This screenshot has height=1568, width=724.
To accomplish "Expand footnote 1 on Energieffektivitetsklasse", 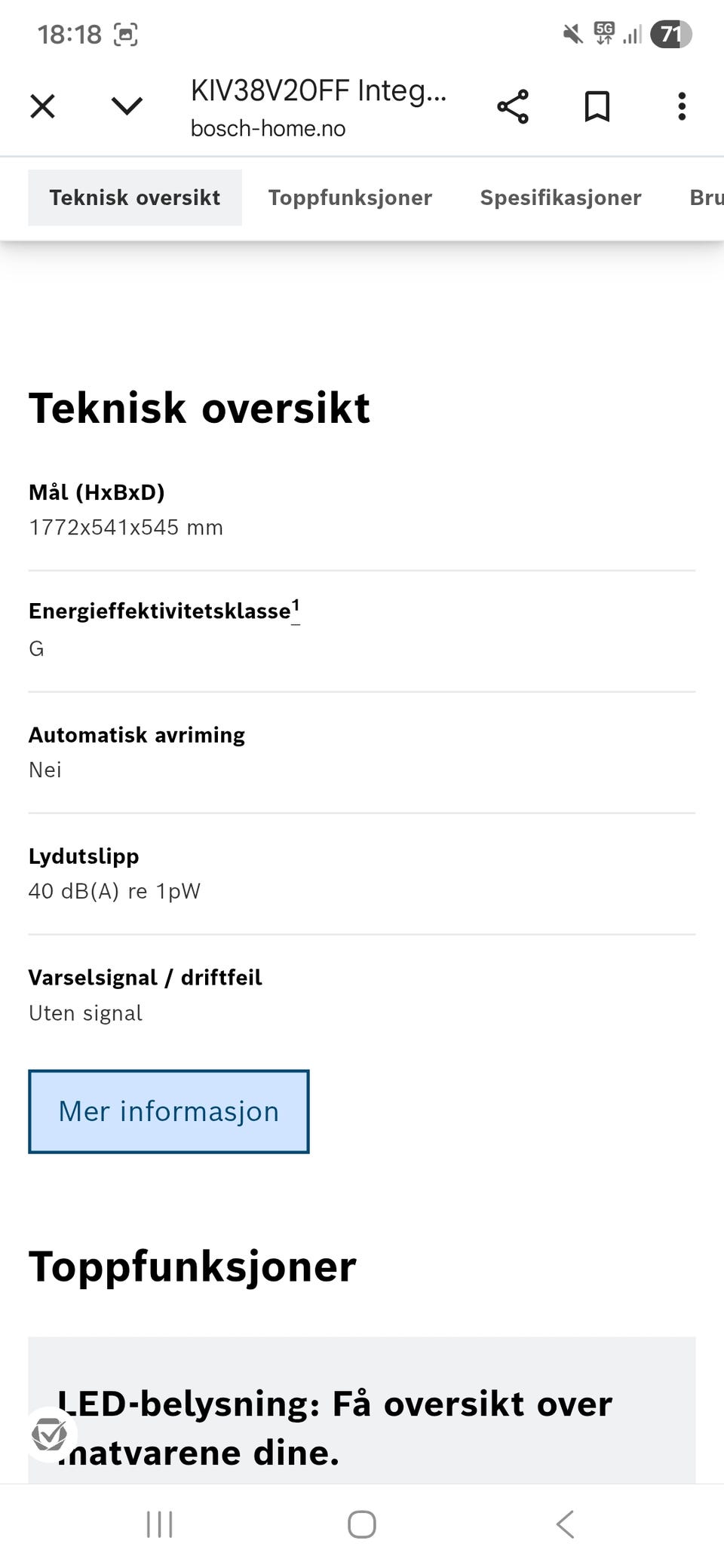I will point(296,606).
